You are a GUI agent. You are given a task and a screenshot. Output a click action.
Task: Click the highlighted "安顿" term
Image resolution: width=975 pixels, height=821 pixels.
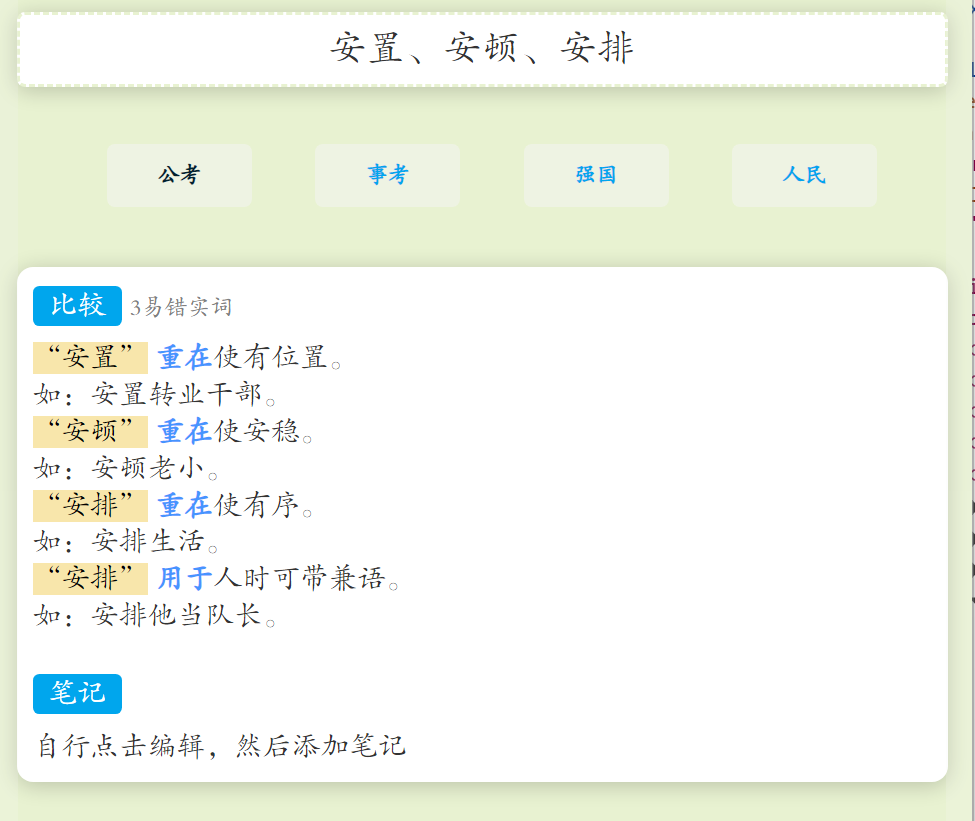point(90,432)
